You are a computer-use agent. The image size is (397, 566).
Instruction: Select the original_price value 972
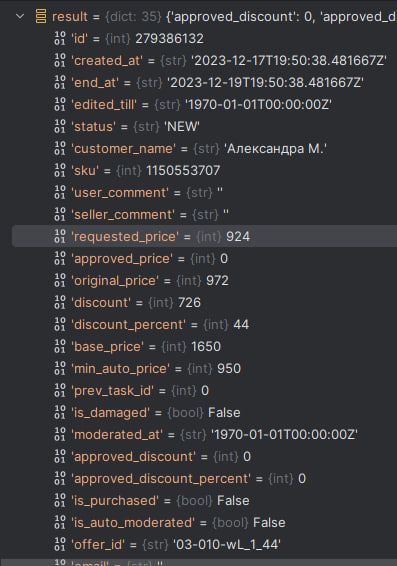point(217,281)
